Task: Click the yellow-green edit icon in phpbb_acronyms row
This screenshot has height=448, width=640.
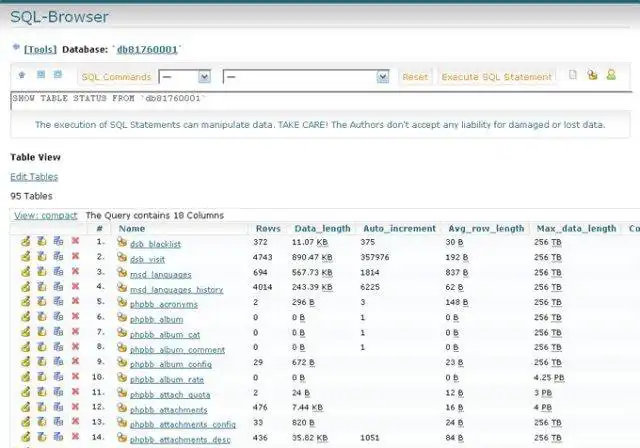Action: tap(25, 302)
